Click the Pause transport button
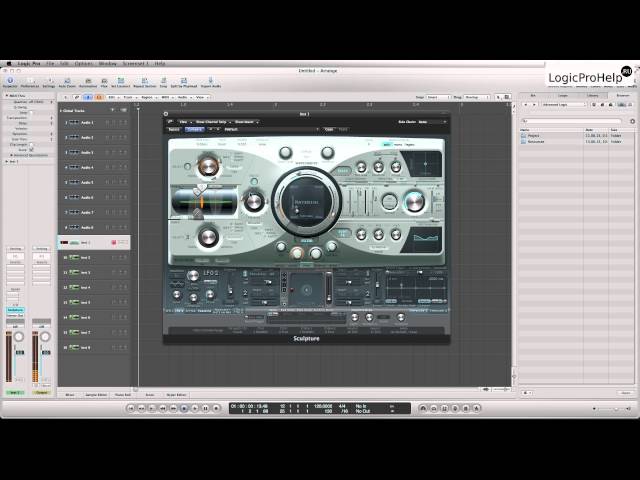Image resolution: width=640 pixels, height=480 pixels. 205,408
